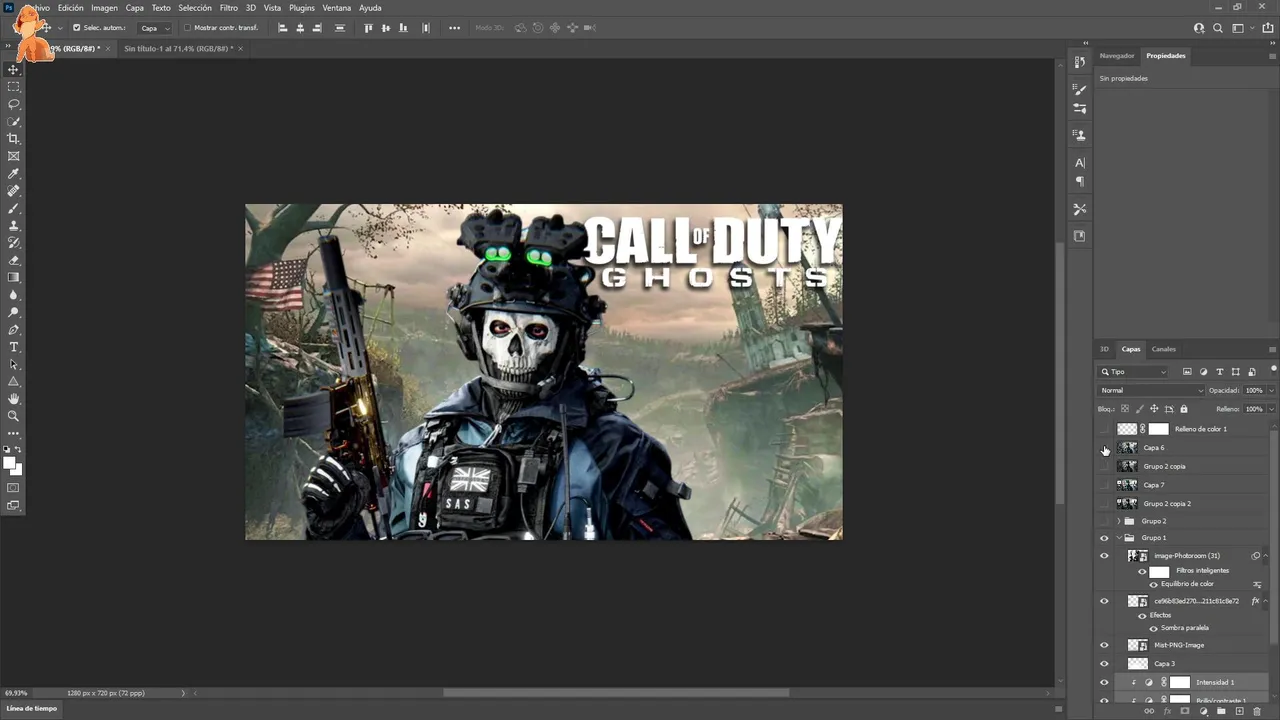1280x720 pixels.
Task: Open the Ventana menu
Action: pos(337,8)
